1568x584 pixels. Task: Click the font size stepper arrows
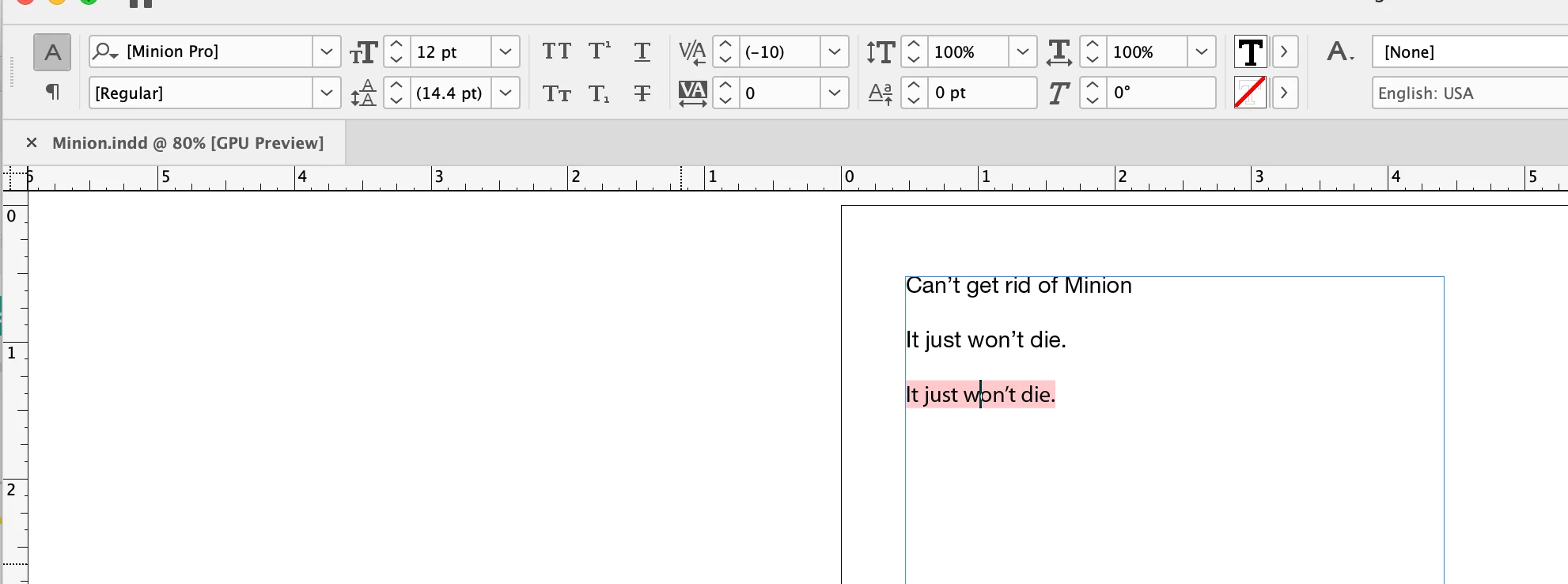[x=396, y=51]
